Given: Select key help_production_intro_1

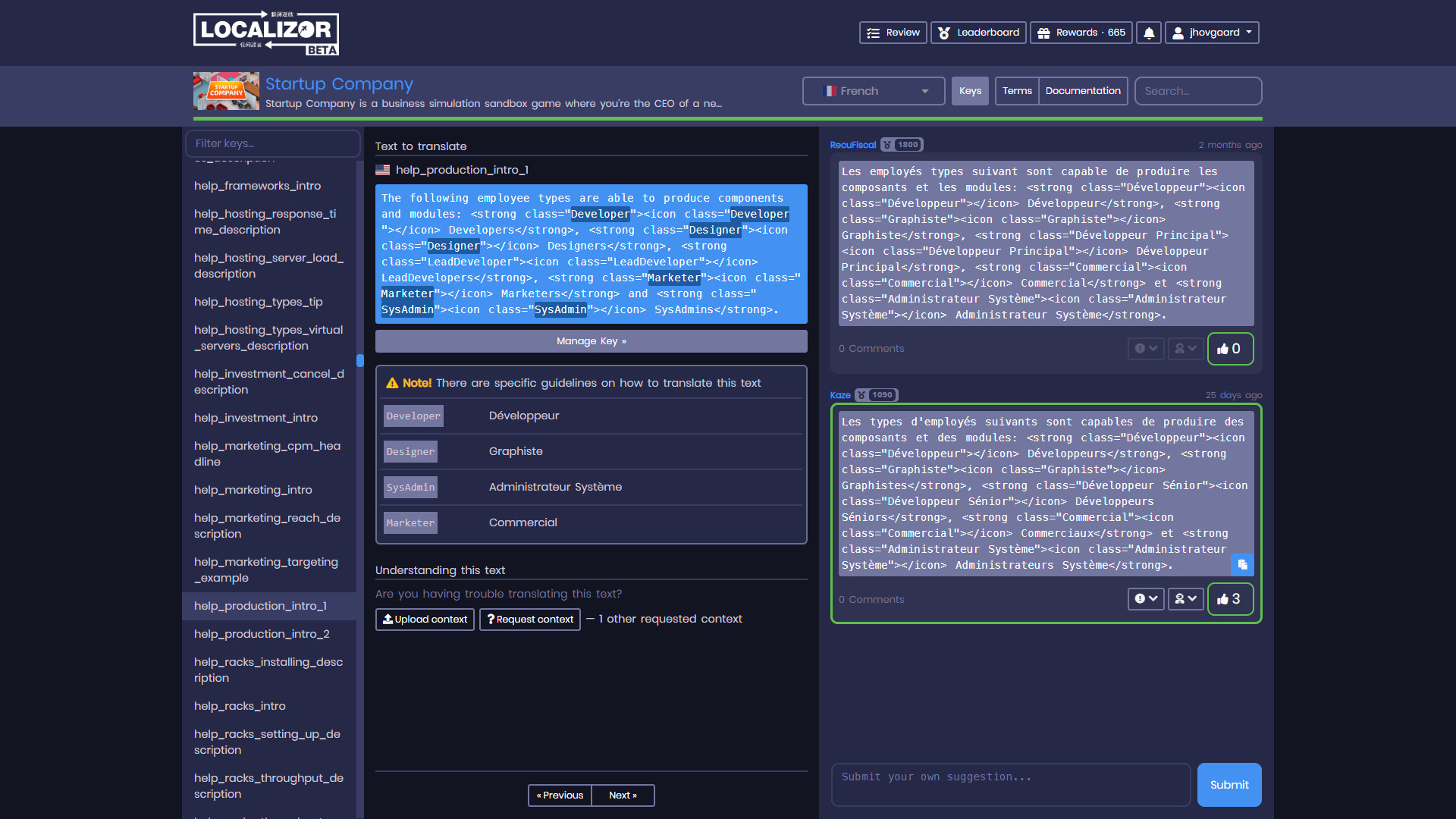Looking at the screenshot, I should click(269, 606).
